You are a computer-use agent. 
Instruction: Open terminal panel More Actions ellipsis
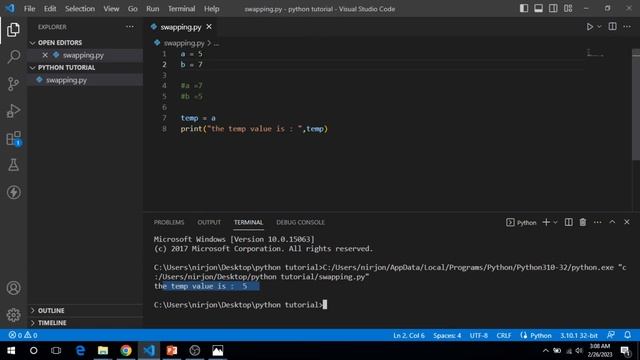[x=598, y=222]
